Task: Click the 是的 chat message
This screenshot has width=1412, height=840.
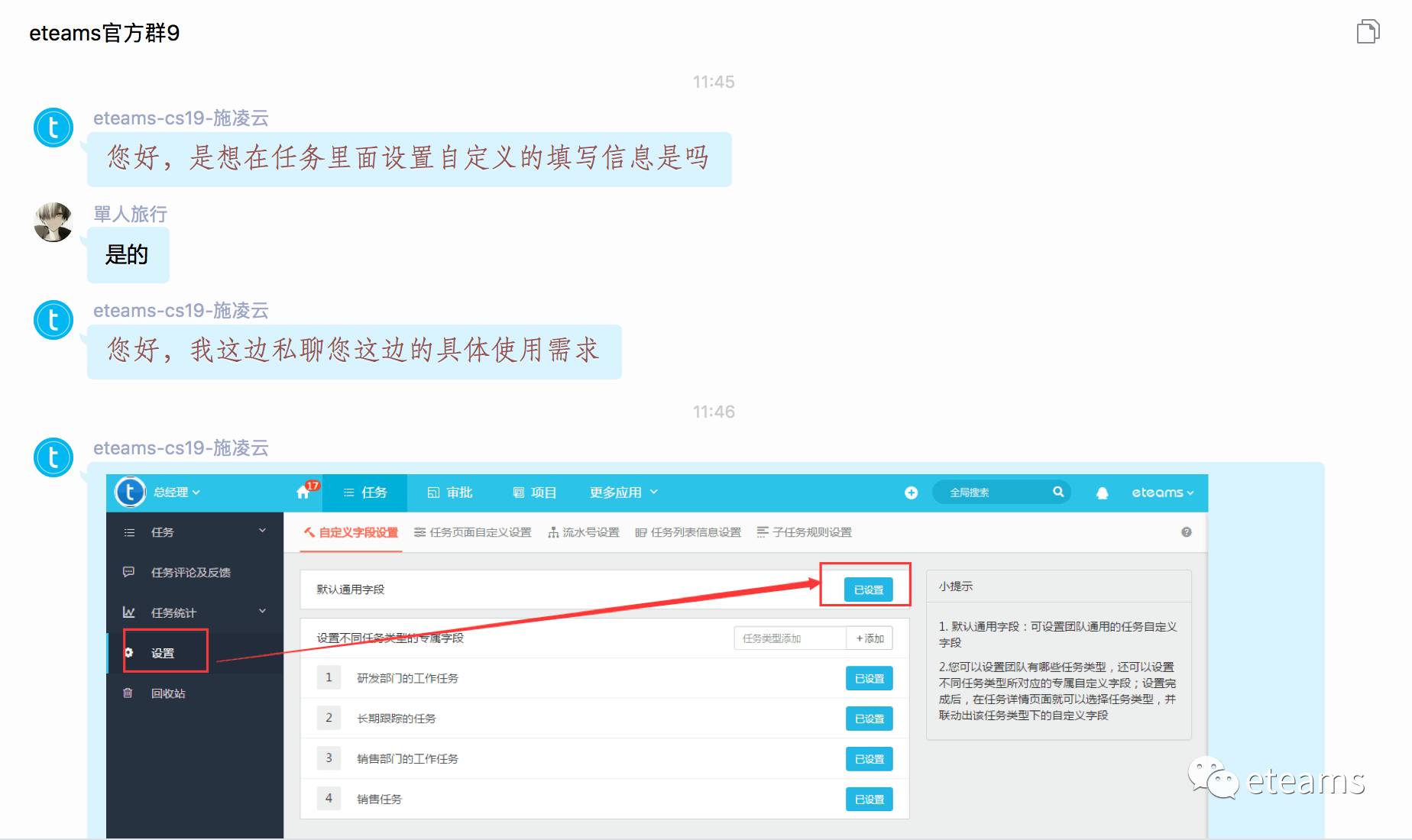Action: [x=128, y=254]
